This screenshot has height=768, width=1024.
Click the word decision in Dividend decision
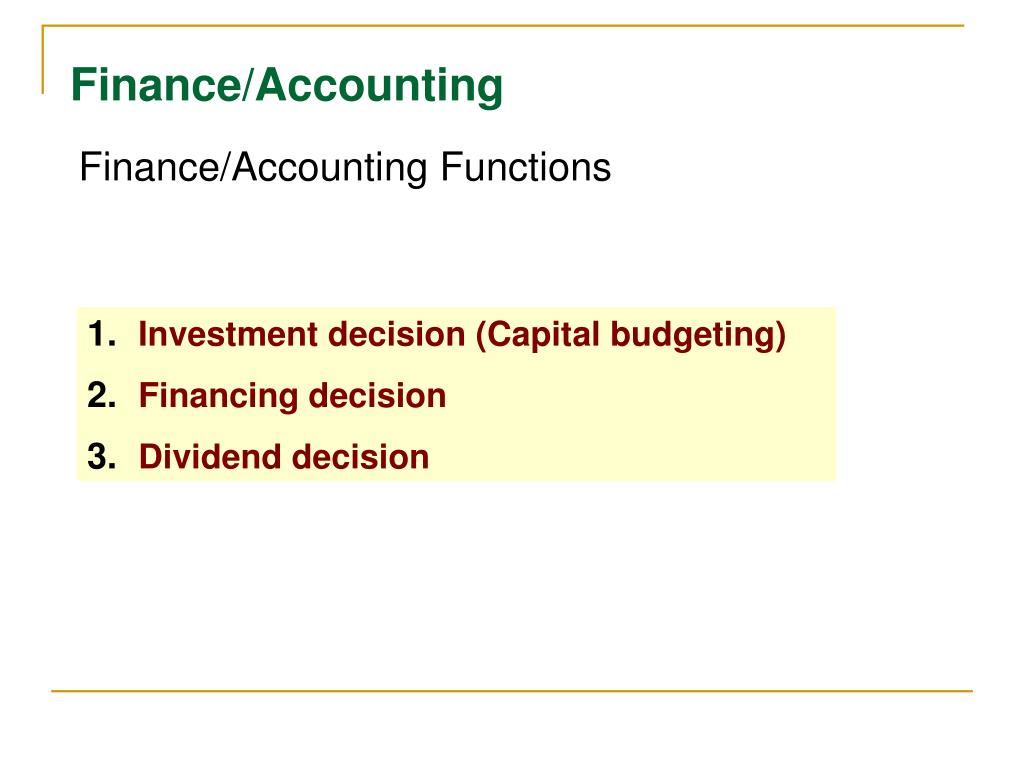(360, 456)
